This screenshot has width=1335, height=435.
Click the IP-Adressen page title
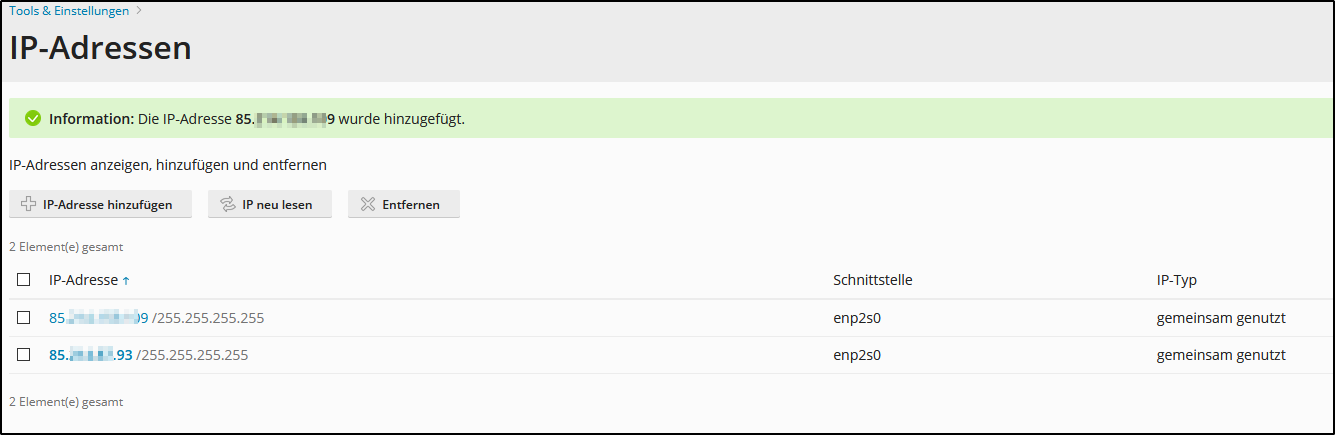point(100,48)
